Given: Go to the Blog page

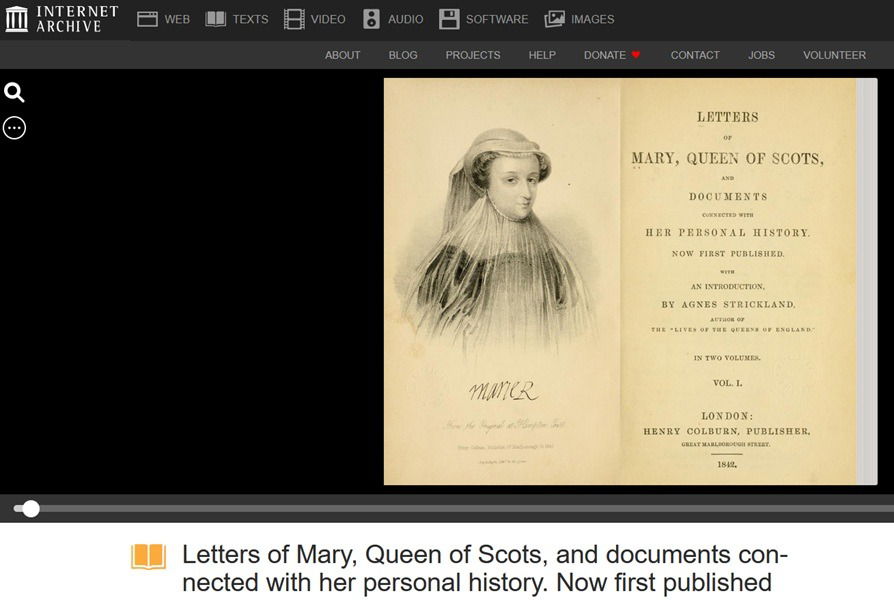Looking at the screenshot, I should click(x=403, y=55).
